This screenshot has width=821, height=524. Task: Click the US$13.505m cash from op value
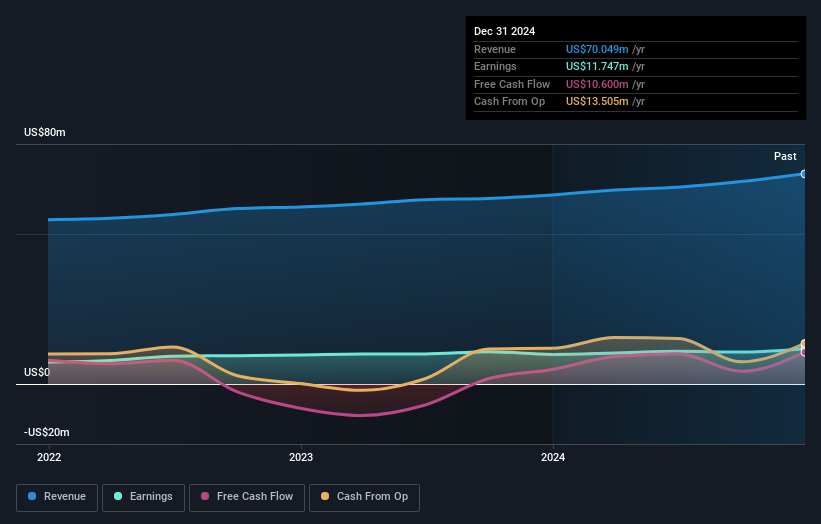pos(597,102)
